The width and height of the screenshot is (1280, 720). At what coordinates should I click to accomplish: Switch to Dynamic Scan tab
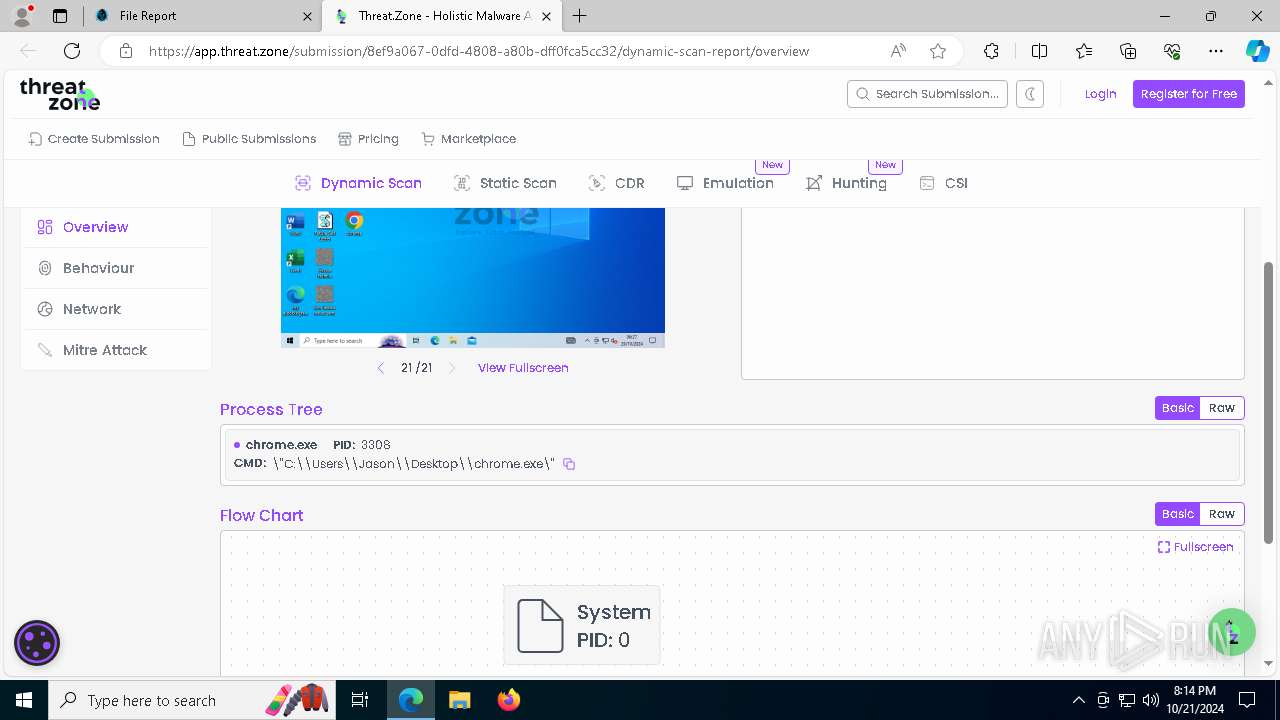pyautogui.click(x=358, y=183)
